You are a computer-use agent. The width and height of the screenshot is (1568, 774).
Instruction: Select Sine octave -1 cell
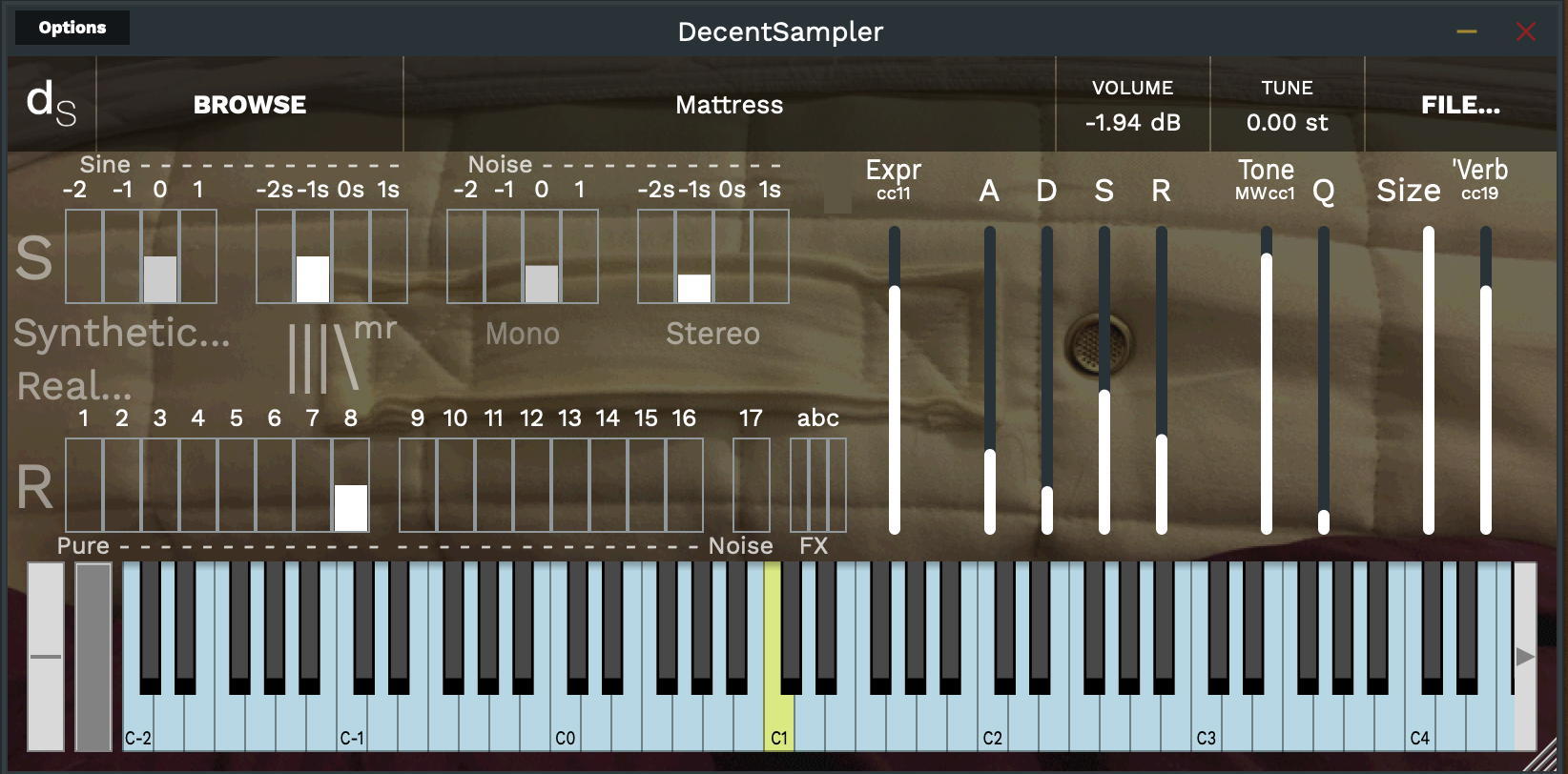pyautogui.click(x=122, y=256)
